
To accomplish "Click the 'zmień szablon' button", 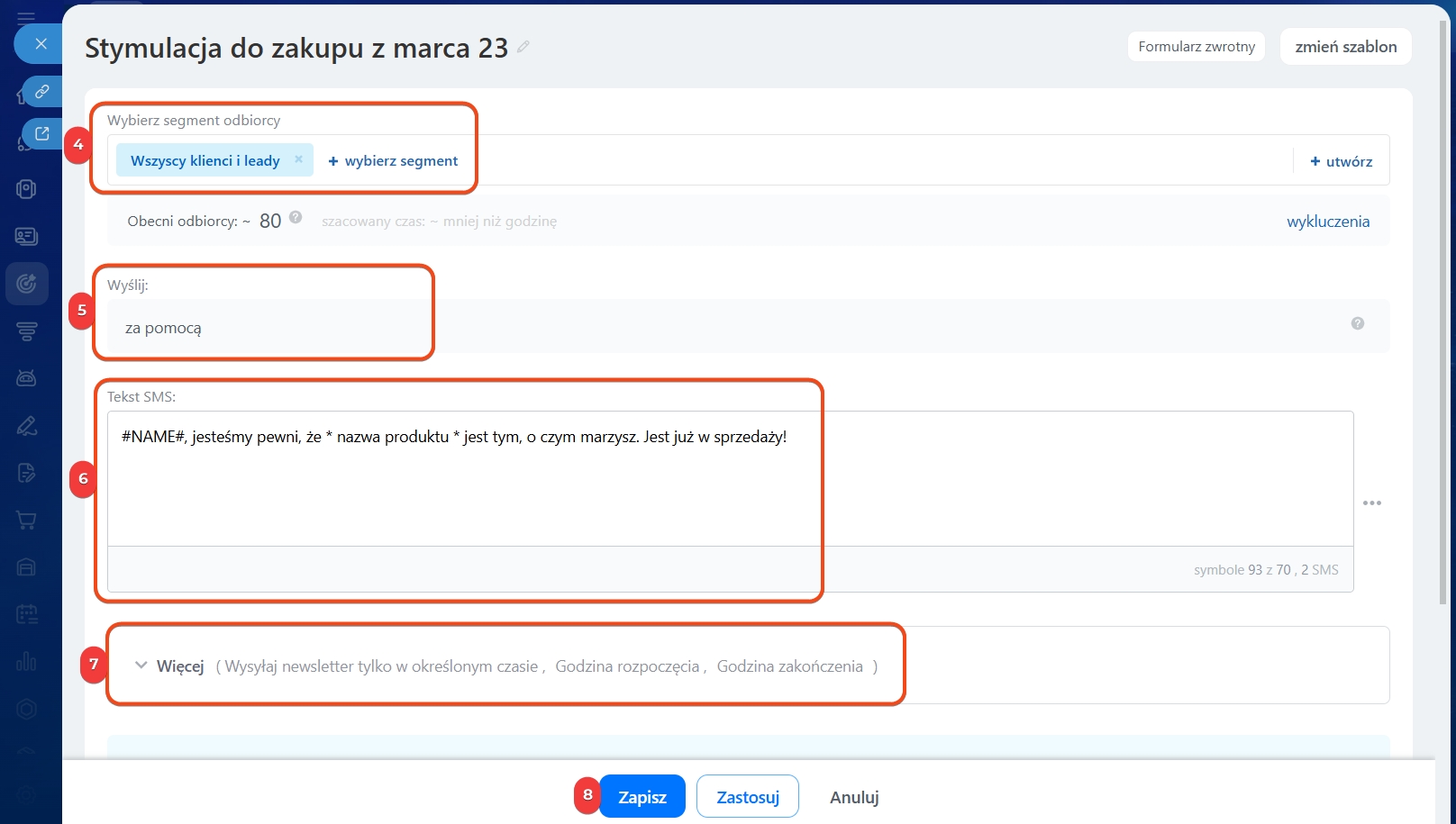I will (x=1345, y=47).
